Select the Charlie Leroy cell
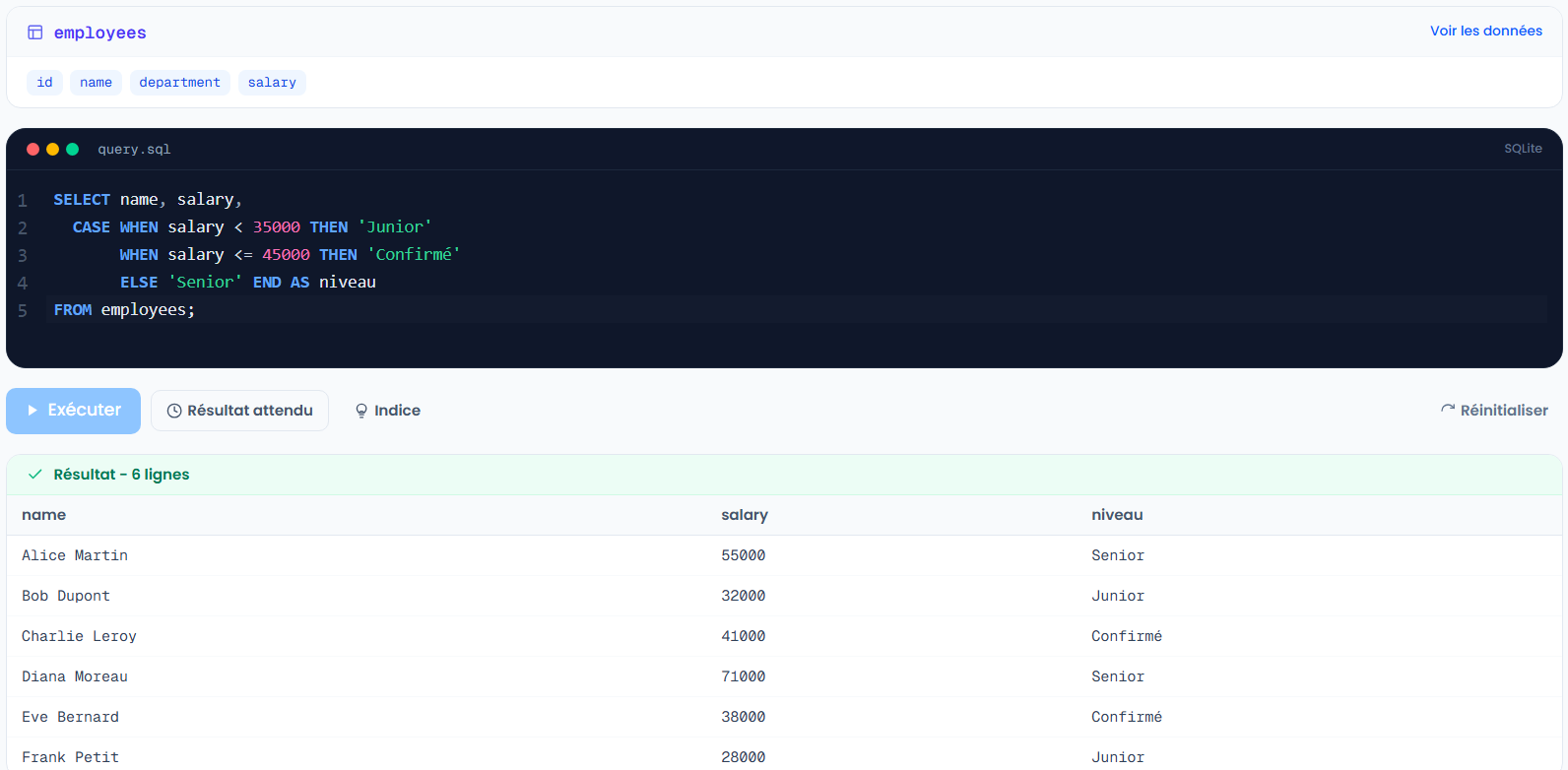This screenshot has height=770, width=1568. (x=79, y=636)
